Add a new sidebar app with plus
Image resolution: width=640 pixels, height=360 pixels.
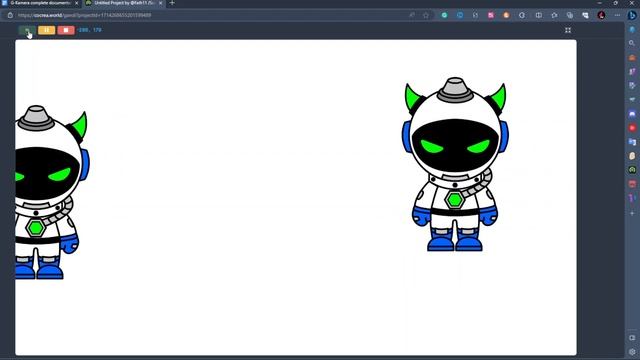point(632,213)
